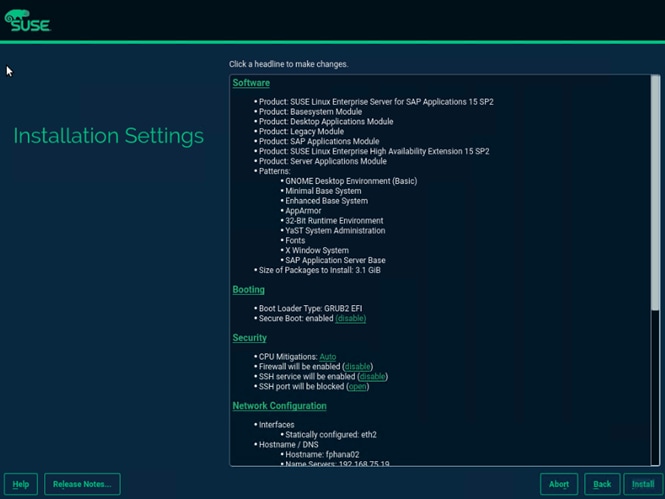Click the Help button

(21, 484)
